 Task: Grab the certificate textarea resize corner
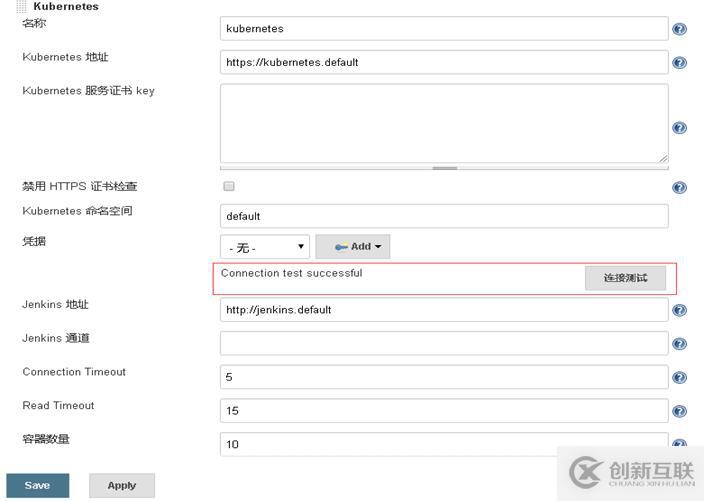[x=664, y=158]
